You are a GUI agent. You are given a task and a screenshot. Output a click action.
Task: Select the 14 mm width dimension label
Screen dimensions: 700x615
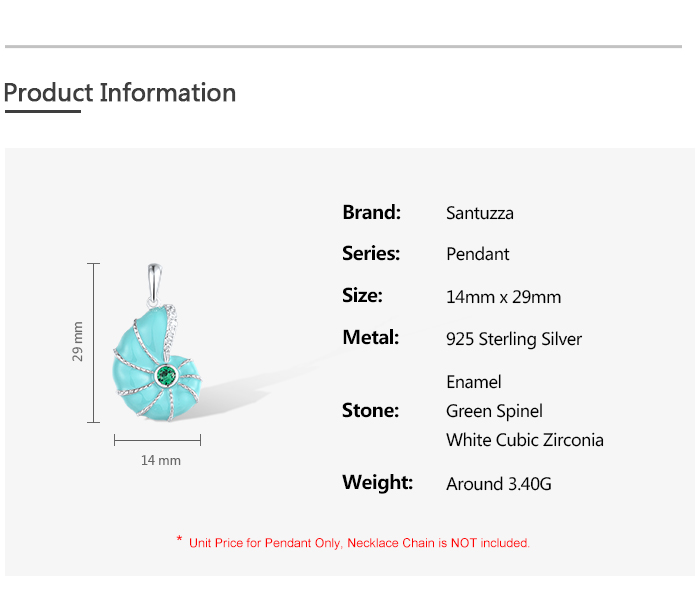coord(160,460)
